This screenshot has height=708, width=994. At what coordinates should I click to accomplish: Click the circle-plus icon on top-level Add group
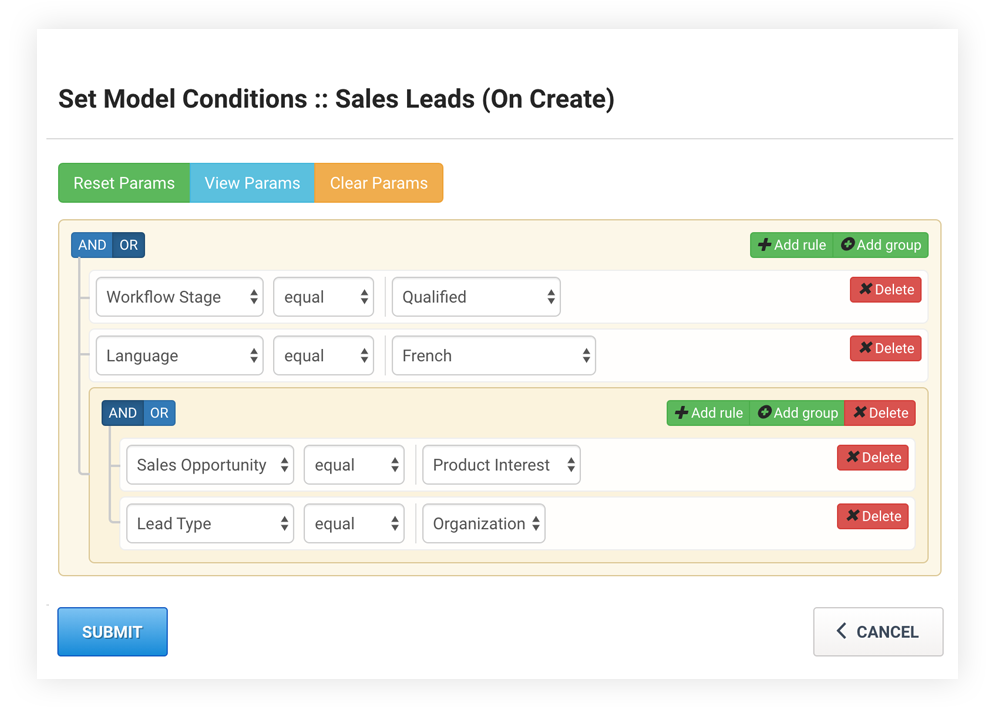(848, 245)
